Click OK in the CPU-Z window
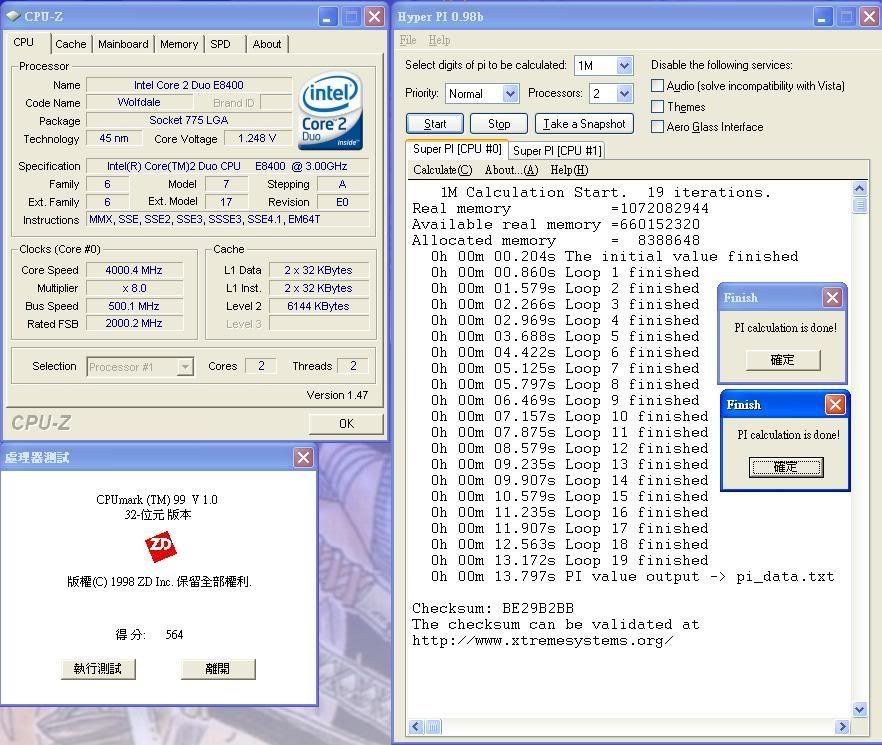This screenshot has width=882, height=745. tap(346, 424)
